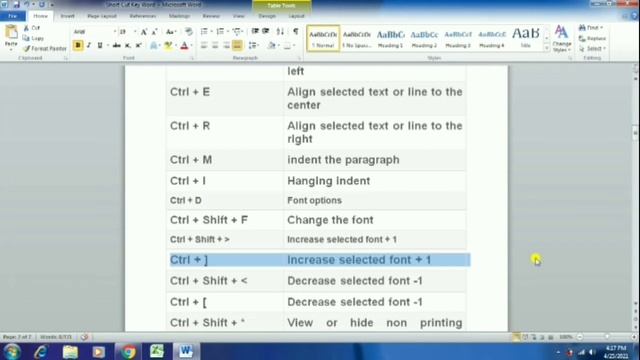Click the Decrease Indent icon
This screenshot has width=640, height=360.
pos(255,31)
